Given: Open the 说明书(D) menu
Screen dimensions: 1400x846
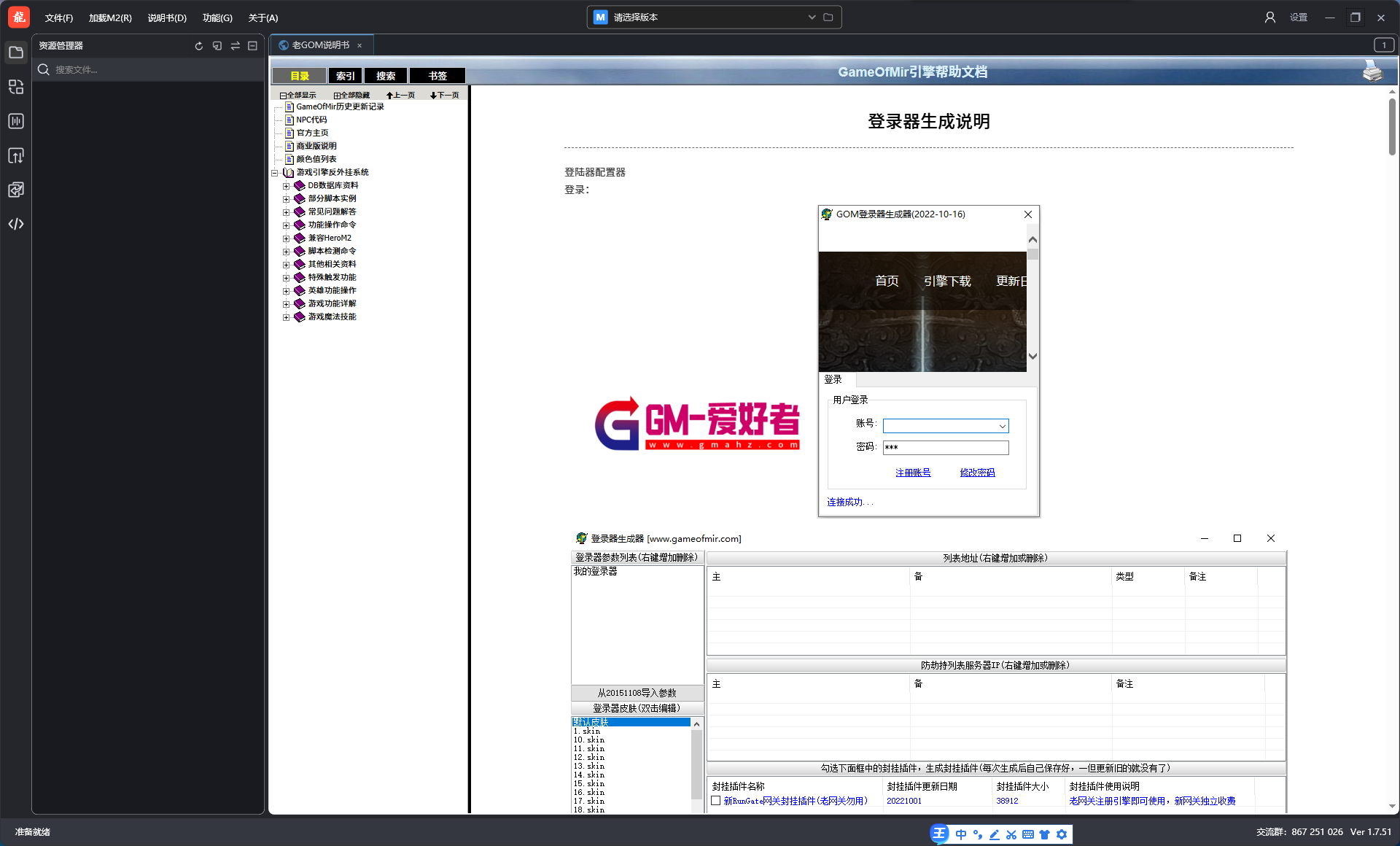Looking at the screenshot, I should pyautogui.click(x=167, y=18).
